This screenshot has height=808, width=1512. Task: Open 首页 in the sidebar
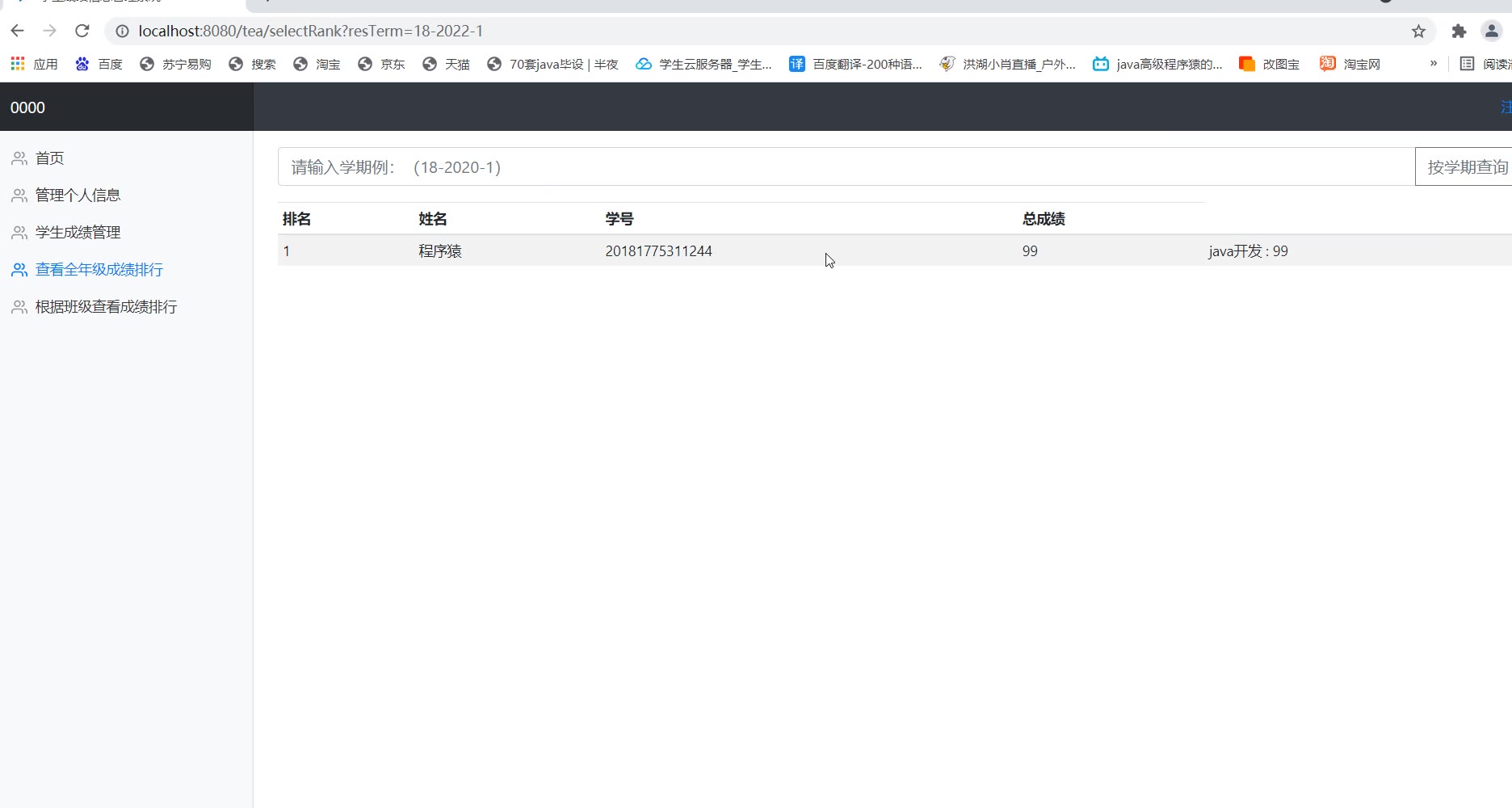49,158
